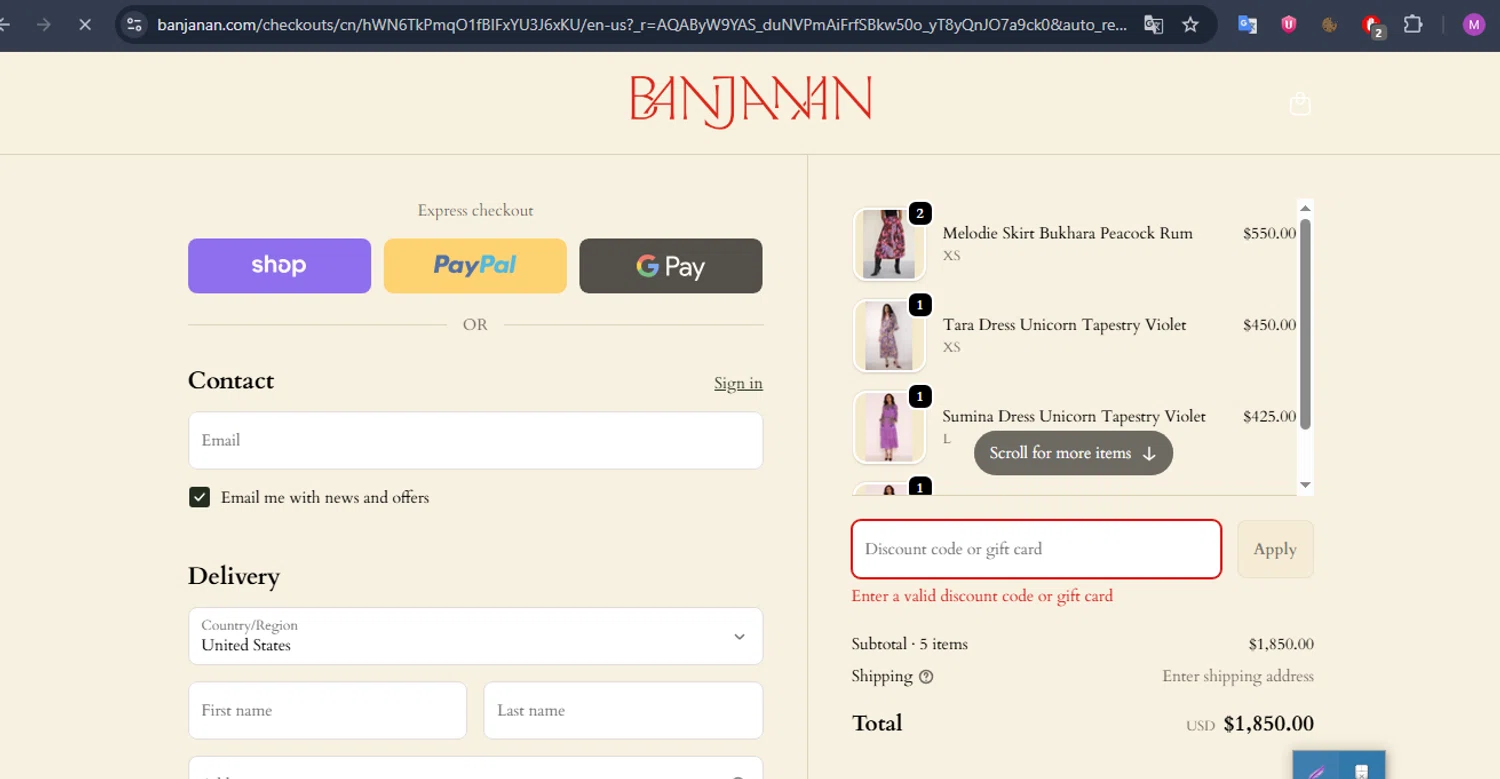Image resolution: width=1500 pixels, height=779 pixels.
Task: Open the uBlock shield extension icon
Action: [1289, 25]
